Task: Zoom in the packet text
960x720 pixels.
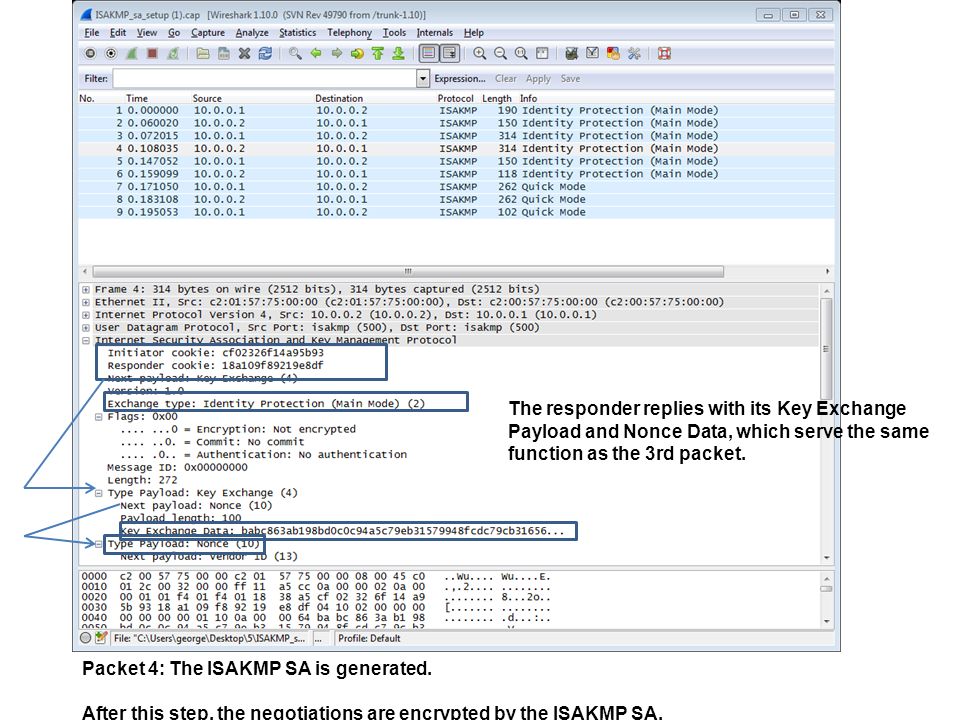Action: [x=479, y=54]
